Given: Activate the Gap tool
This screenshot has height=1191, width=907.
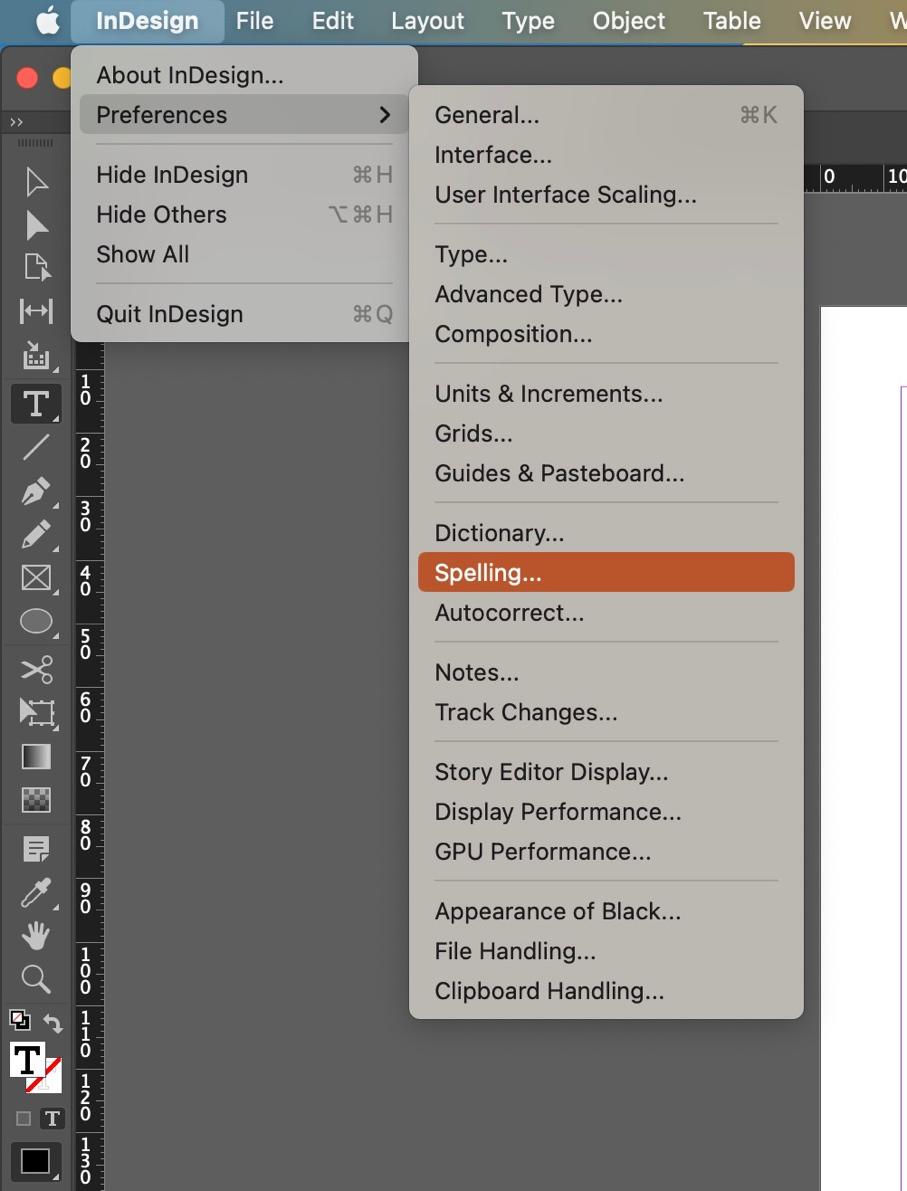Looking at the screenshot, I should (36, 311).
